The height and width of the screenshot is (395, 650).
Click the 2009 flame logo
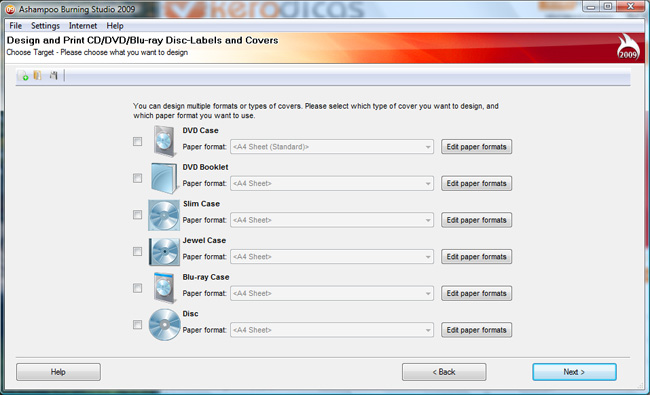pos(628,47)
